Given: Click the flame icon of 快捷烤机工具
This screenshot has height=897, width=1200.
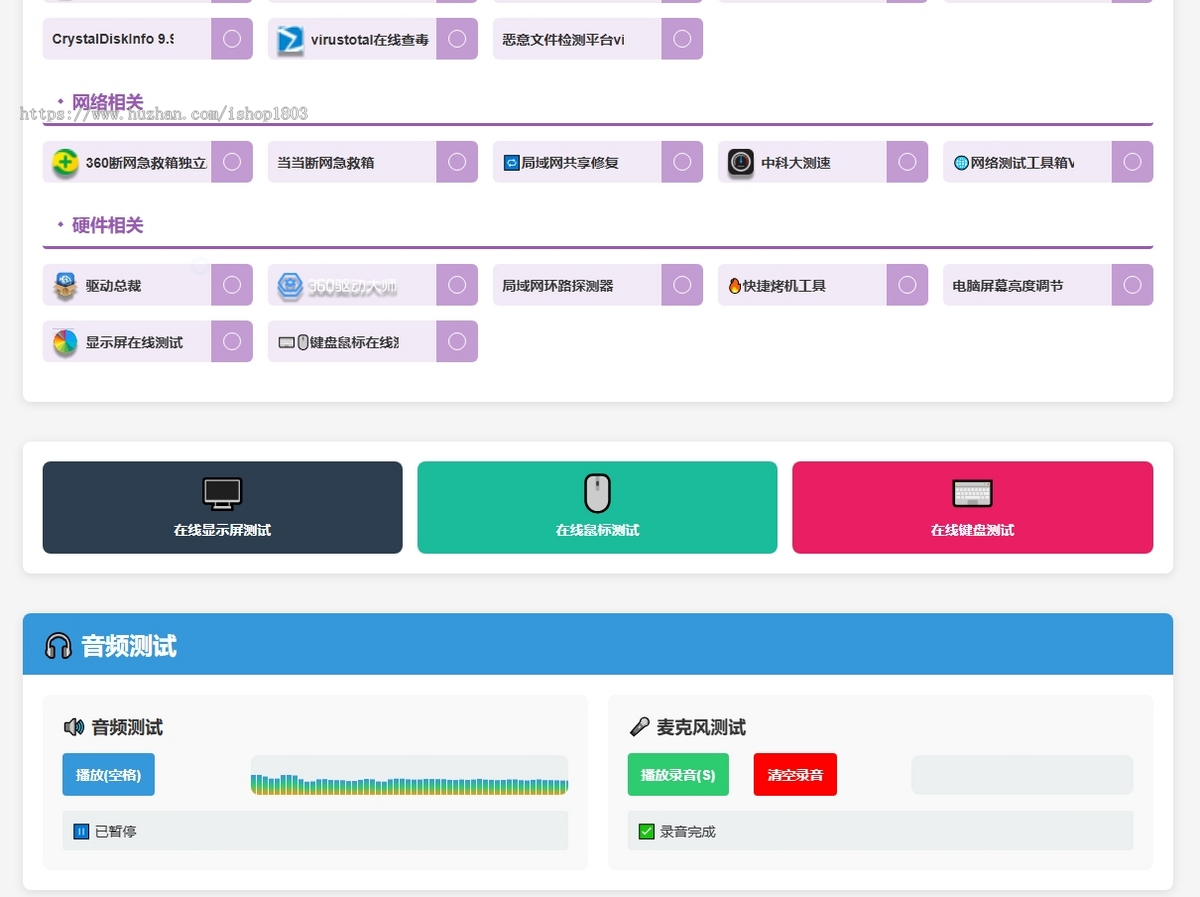Looking at the screenshot, I should [735, 286].
